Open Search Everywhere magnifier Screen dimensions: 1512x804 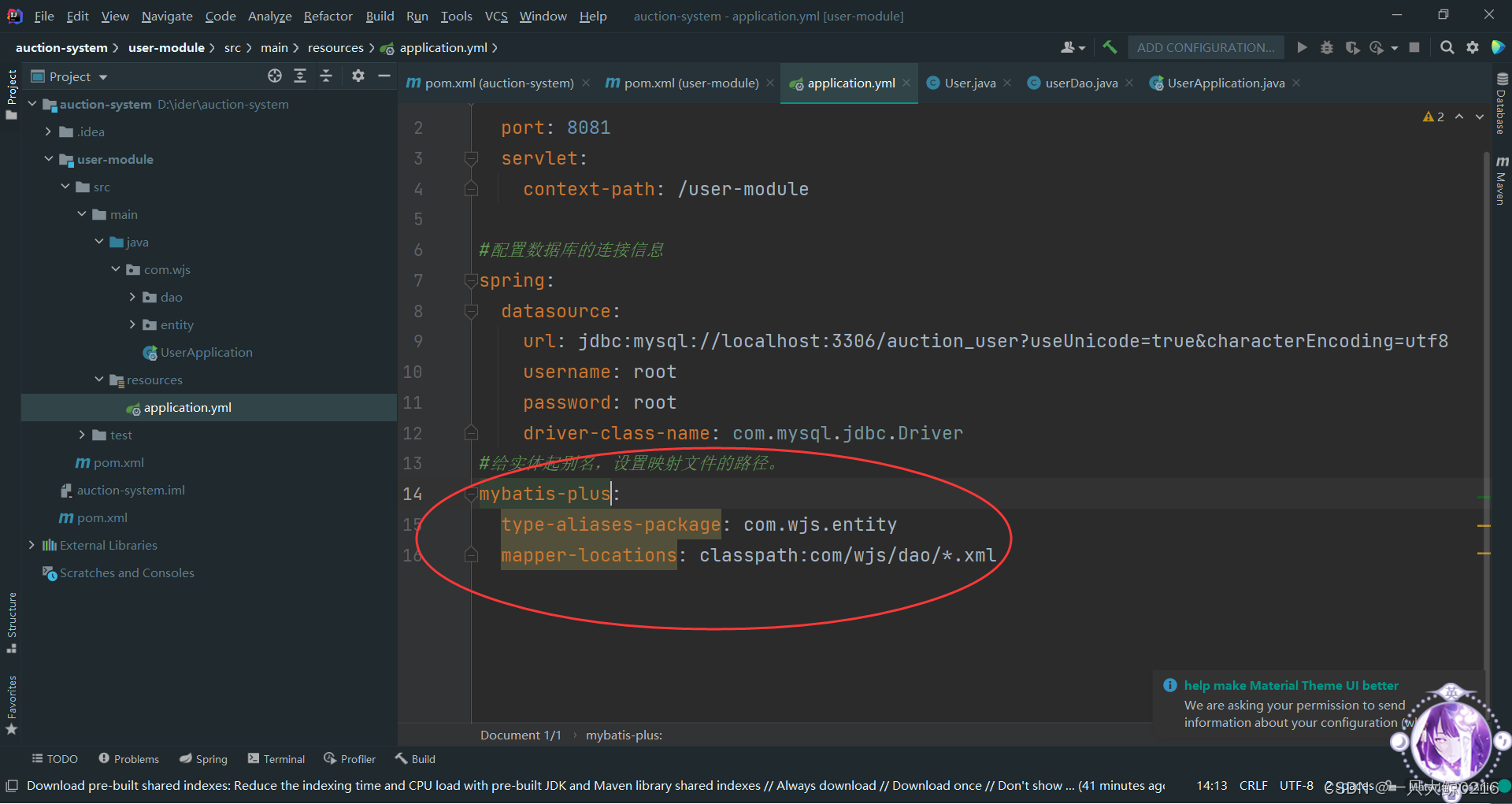1447,47
